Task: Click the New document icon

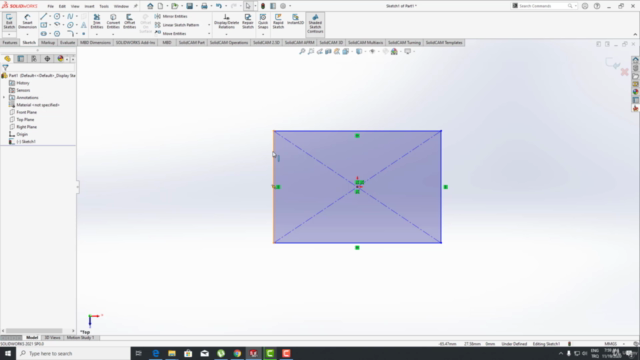Action: pyautogui.click(x=160, y=6)
